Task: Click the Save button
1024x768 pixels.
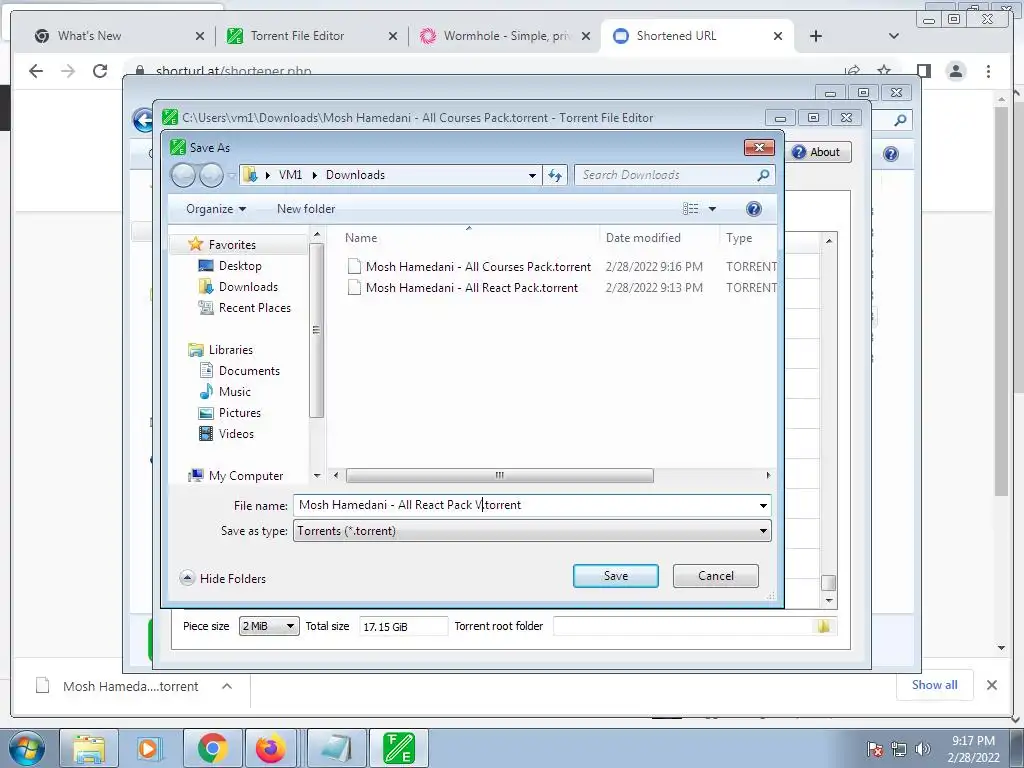Action: pos(616,576)
